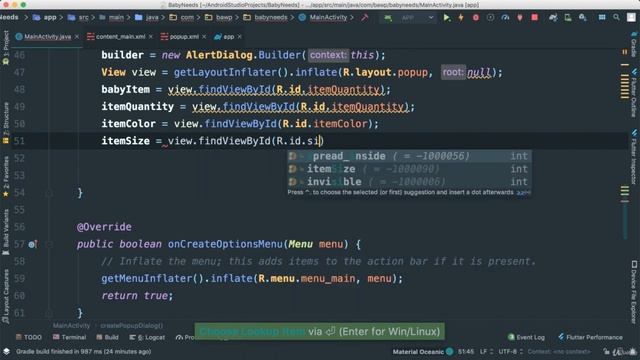Open the AVD Manager device icon
640x360 pixels.
[x=568, y=18]
